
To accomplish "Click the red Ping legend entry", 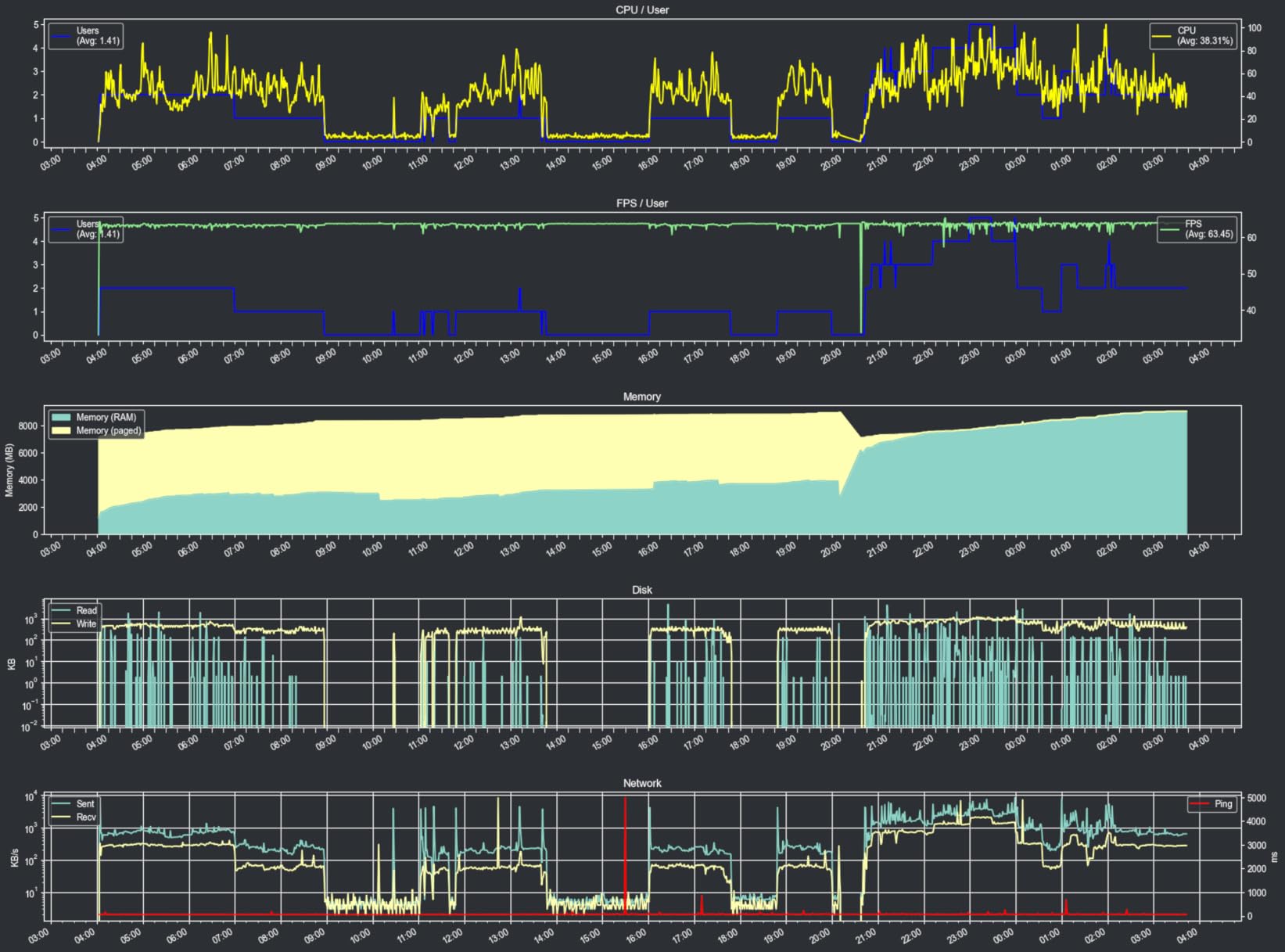I will tap(1211, 804).
